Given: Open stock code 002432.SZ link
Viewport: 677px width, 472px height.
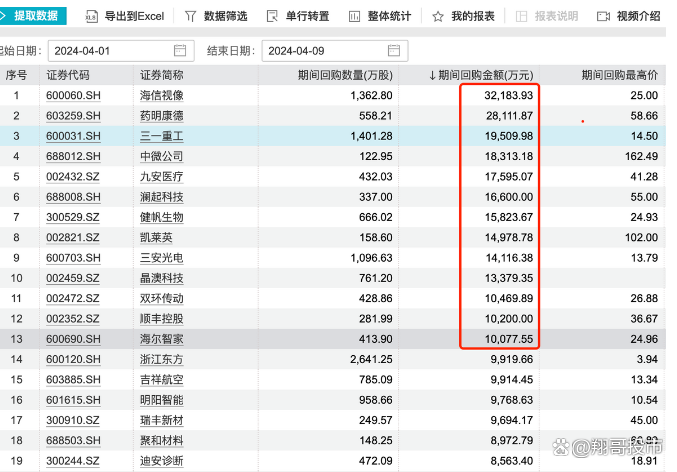Looking at the screenshot, I should click(73, 177).
